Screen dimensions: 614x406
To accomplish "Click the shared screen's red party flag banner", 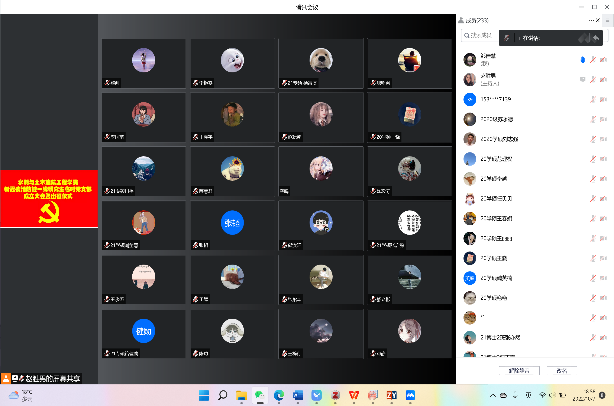I will pyautogui.click(x=49, y=198).
